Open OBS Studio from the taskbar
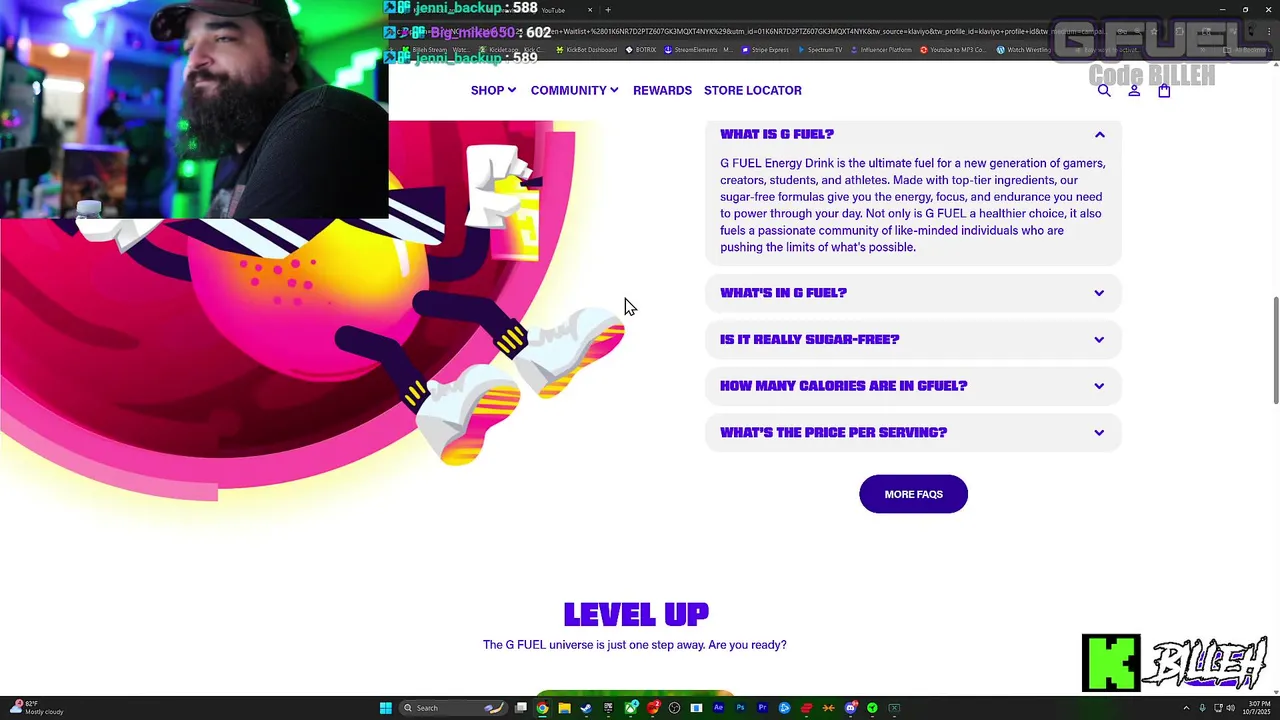This screenshot has width=1280, height=720. (x=674, y=708)
